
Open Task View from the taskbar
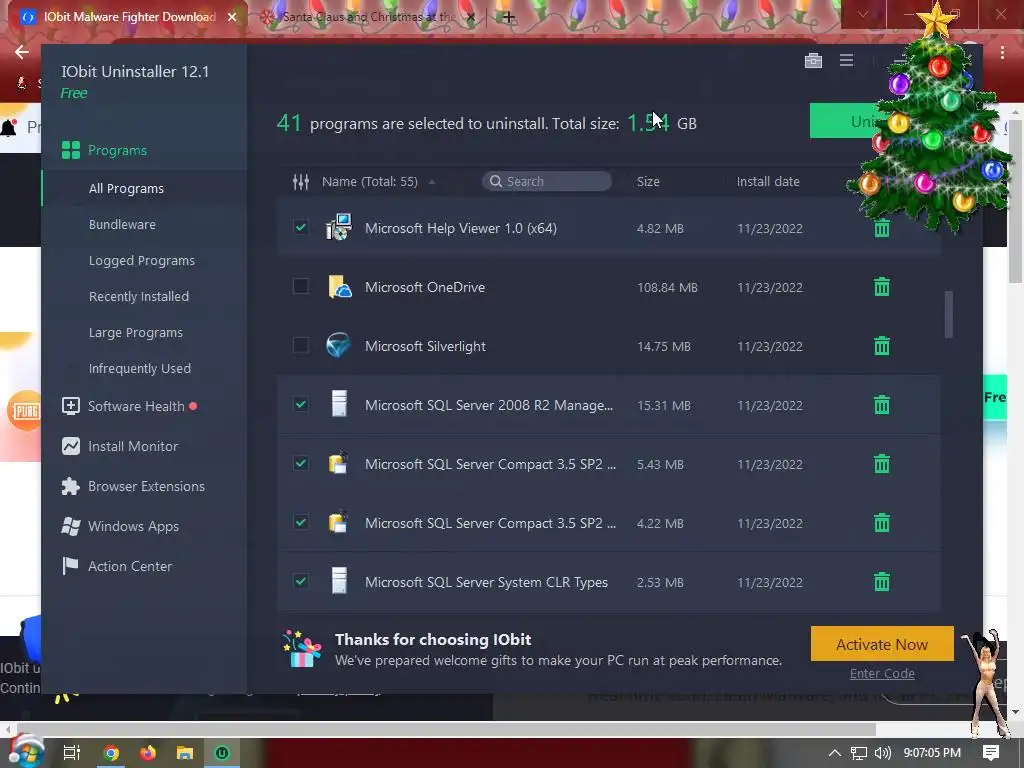[71, 753]
